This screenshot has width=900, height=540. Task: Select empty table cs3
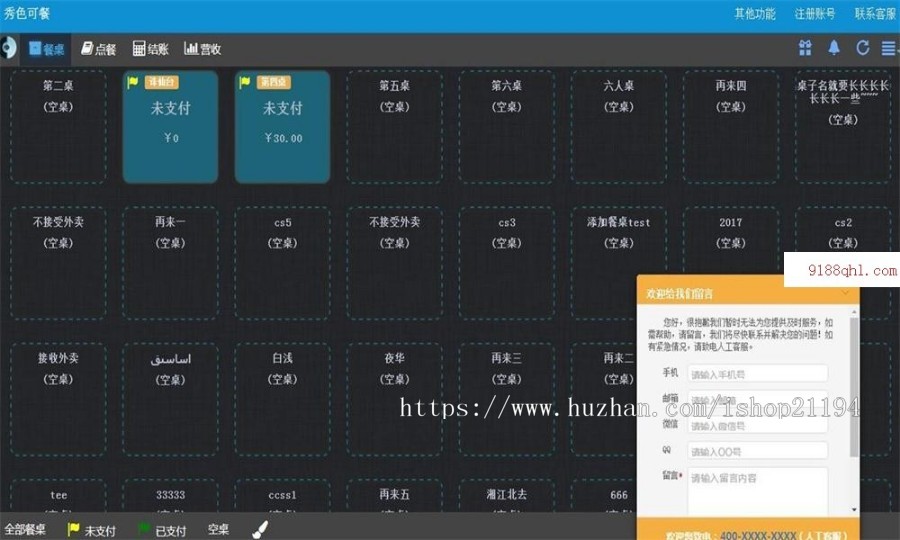(506, 263)
